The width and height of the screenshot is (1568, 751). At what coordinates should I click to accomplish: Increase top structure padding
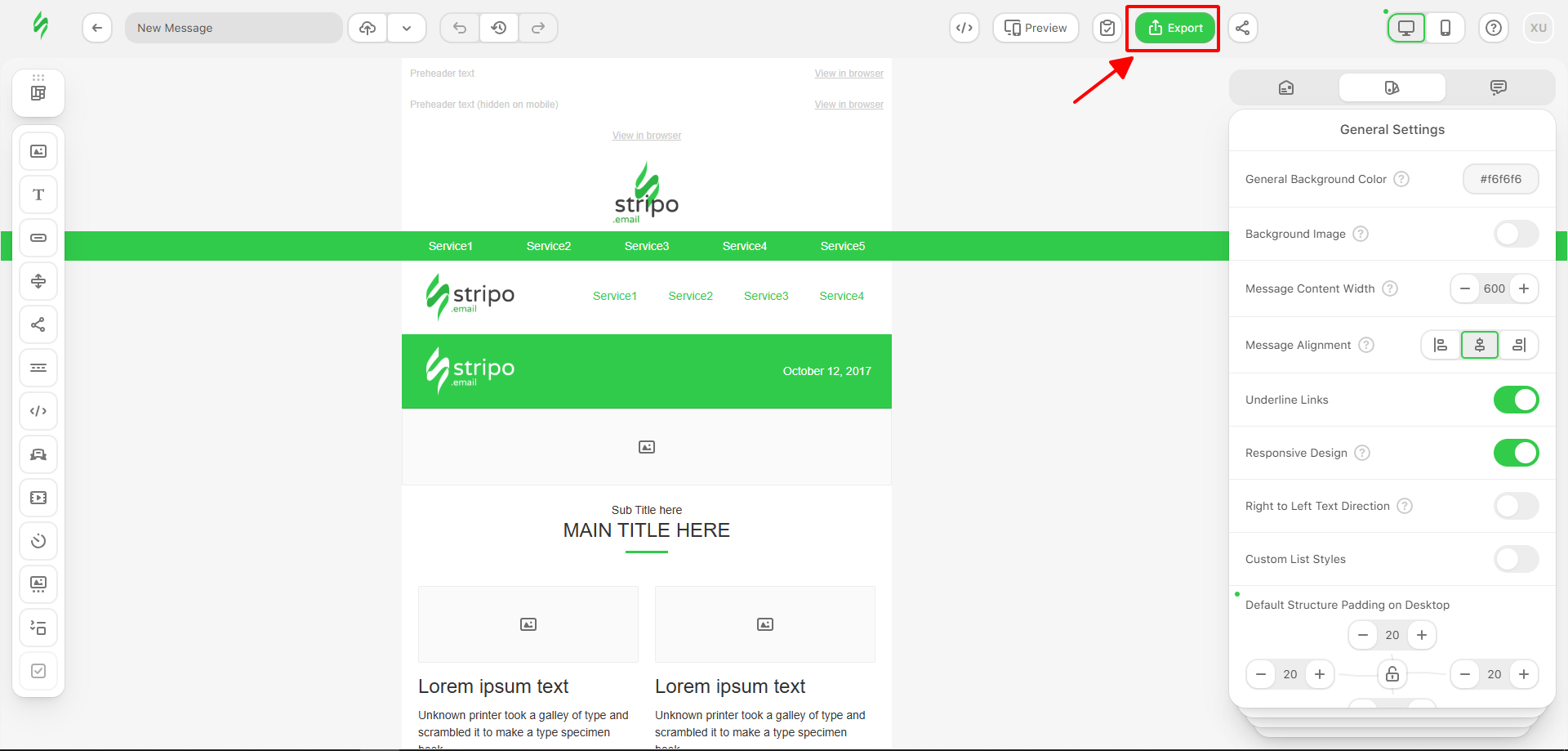[x=1422, y=635]
